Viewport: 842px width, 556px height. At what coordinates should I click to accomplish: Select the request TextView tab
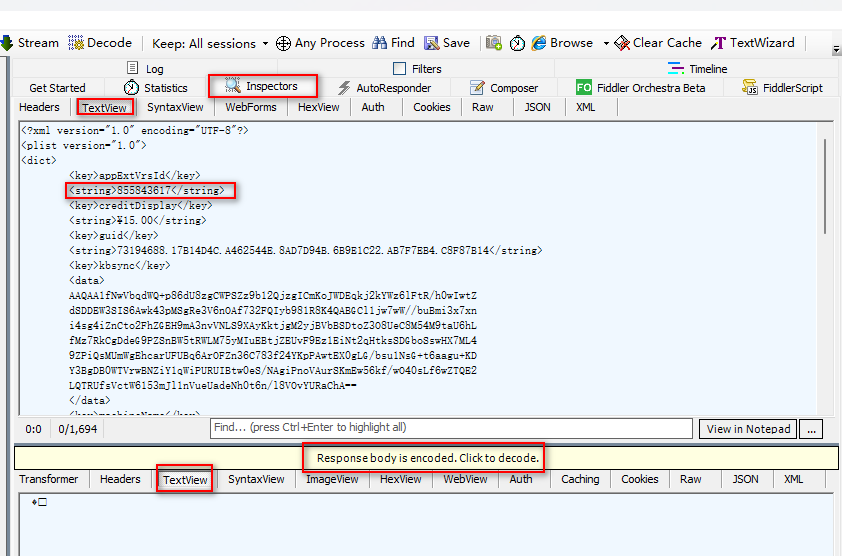pos(104,107)
